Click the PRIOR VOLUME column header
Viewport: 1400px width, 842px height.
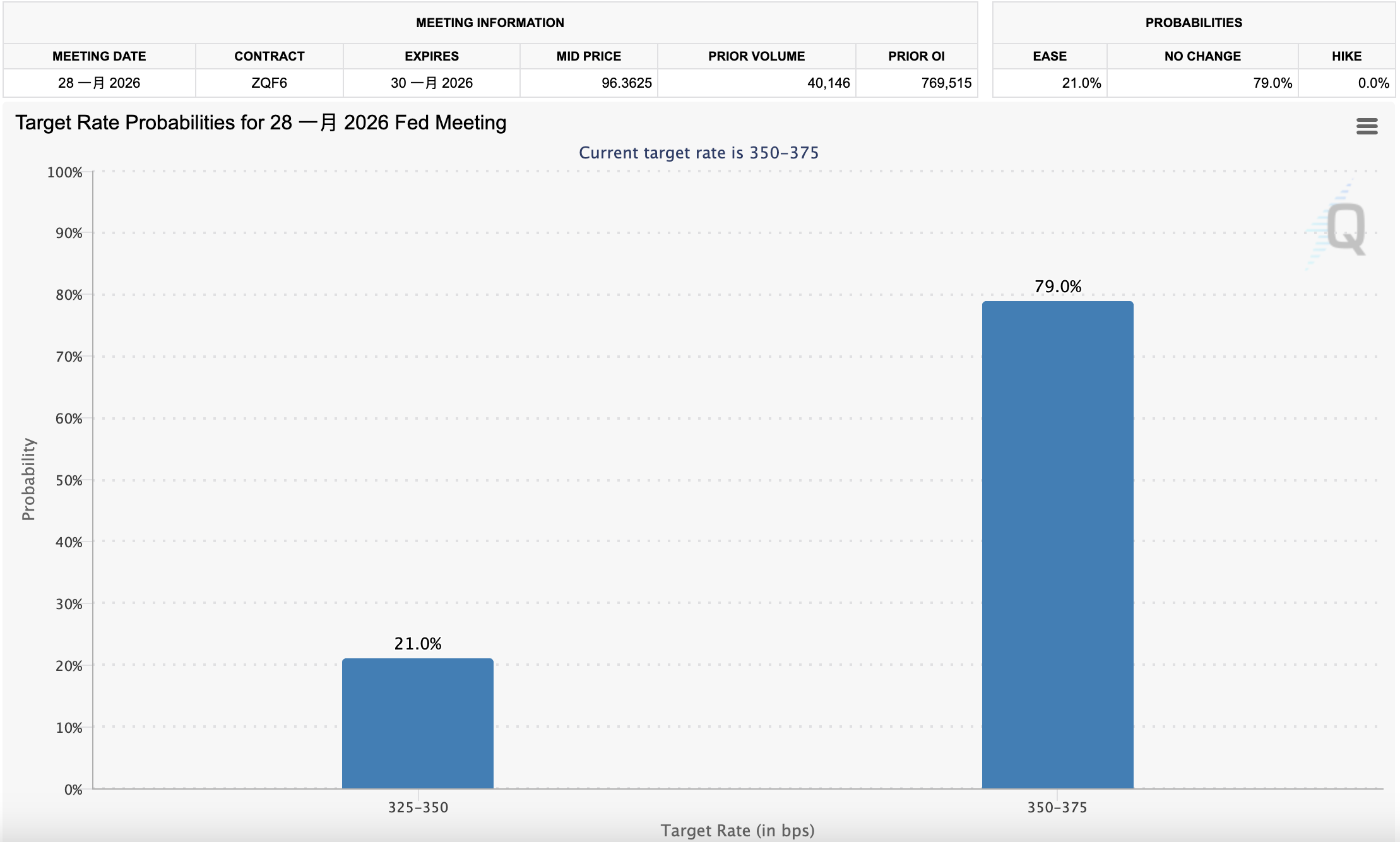[x=756, y=56]
